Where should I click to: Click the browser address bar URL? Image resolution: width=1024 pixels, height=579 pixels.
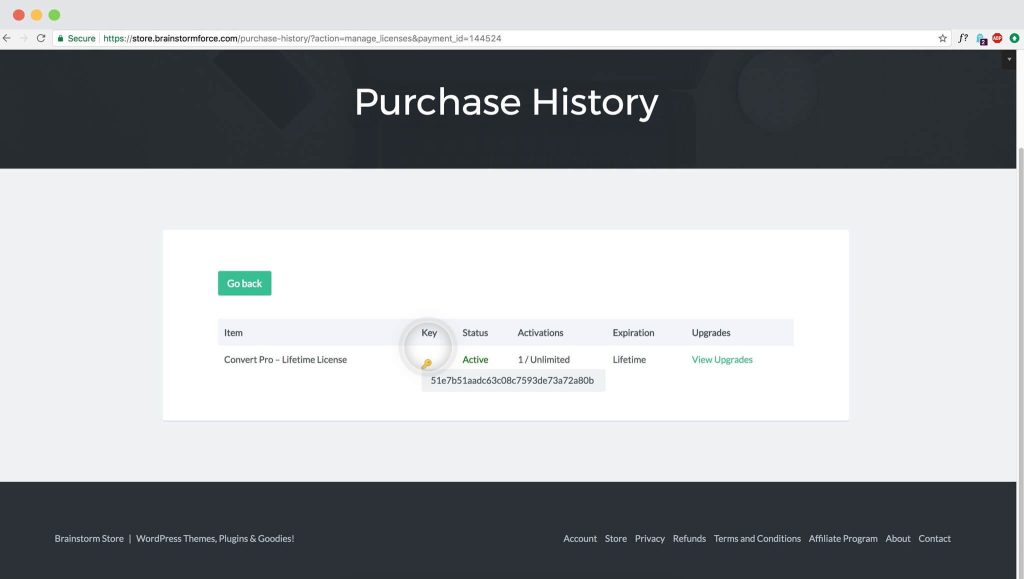coord(302,39)
